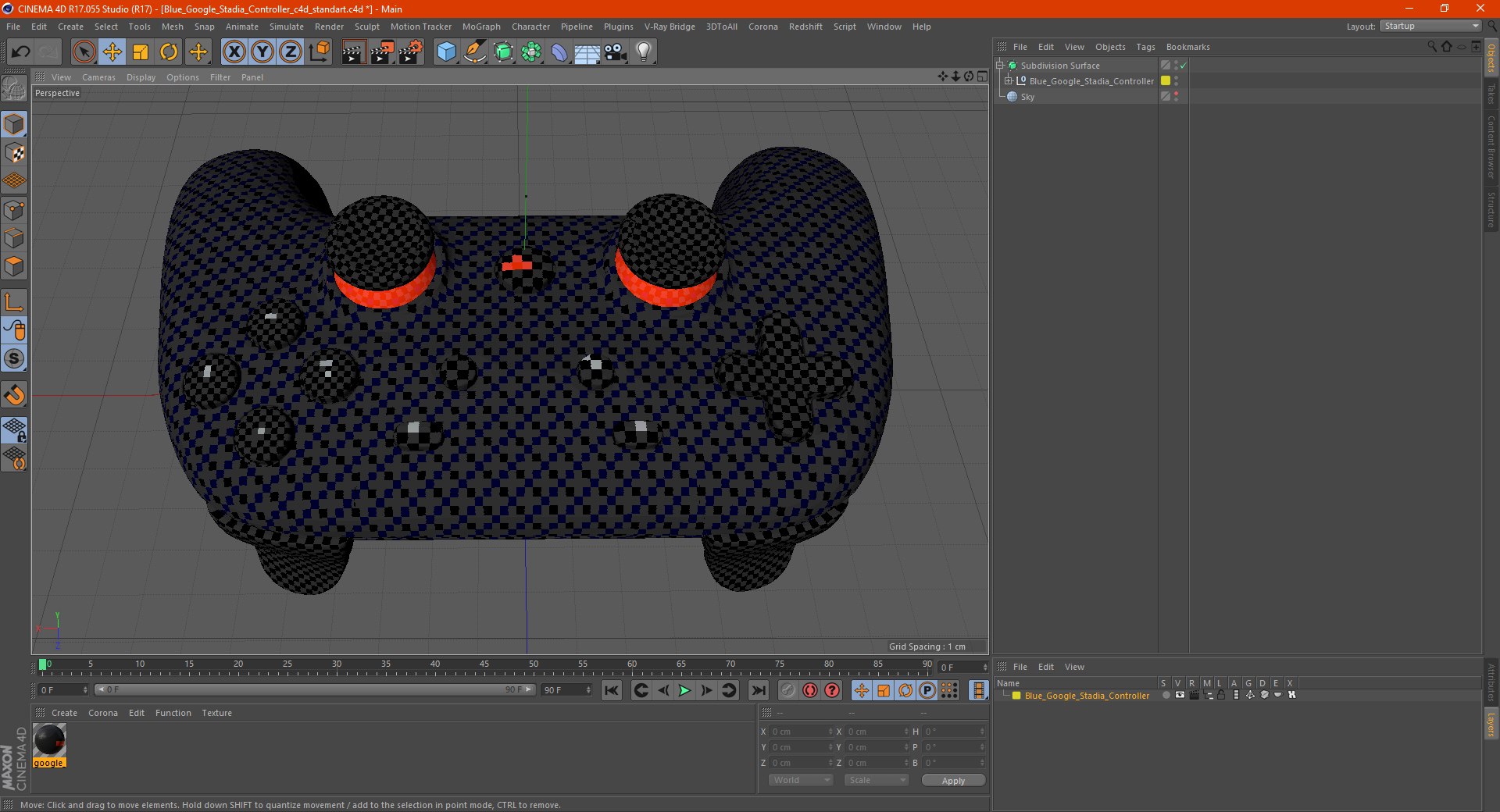Viewport: 1500px width, 812px height.
Task: Open the Array modeling objects icon
Action: [531, 52]
